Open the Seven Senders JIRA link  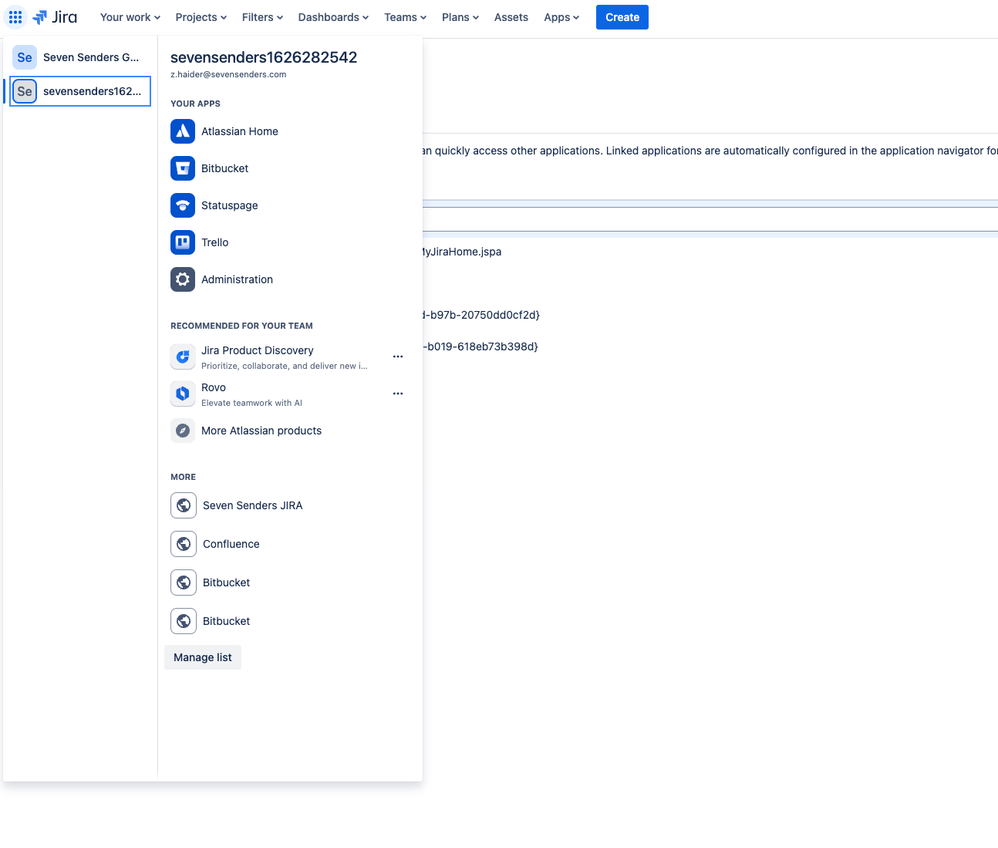click(253, 505)
